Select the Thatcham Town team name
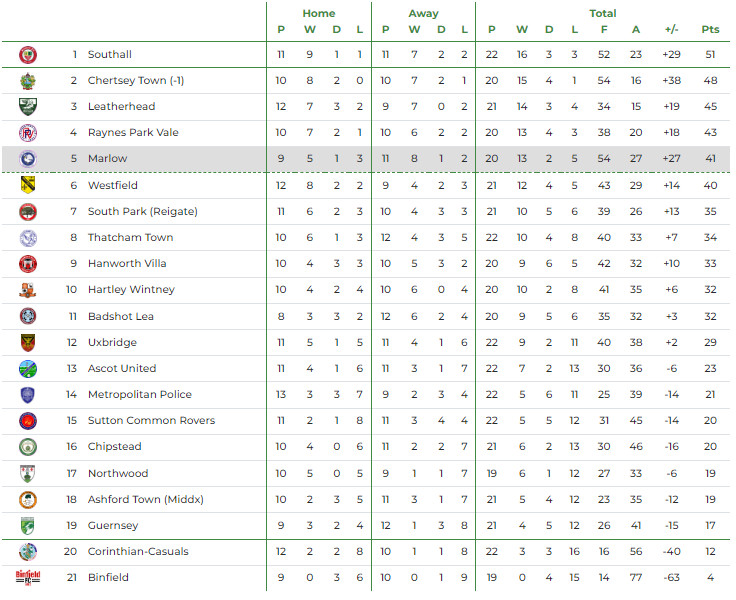The width and height of the screenshot is (736, 600). (x=130, y=237)
